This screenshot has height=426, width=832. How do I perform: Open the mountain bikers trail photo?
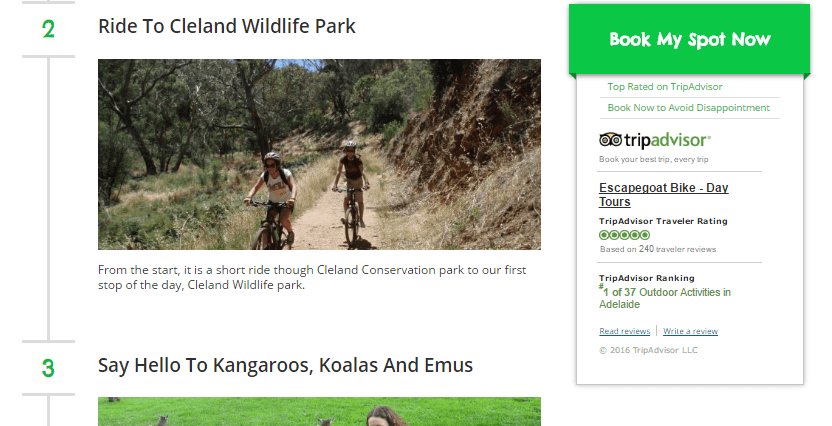319,154
